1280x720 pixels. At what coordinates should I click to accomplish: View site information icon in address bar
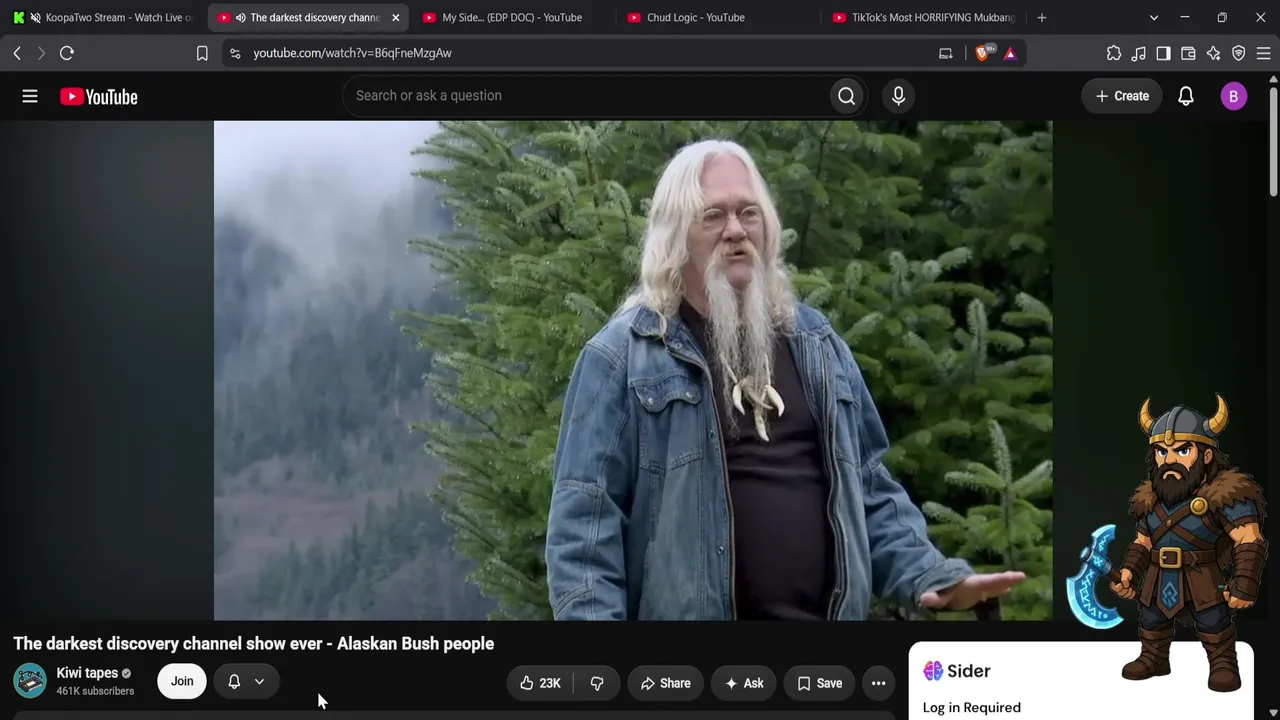pyautogui.click(x=235, y=53)
